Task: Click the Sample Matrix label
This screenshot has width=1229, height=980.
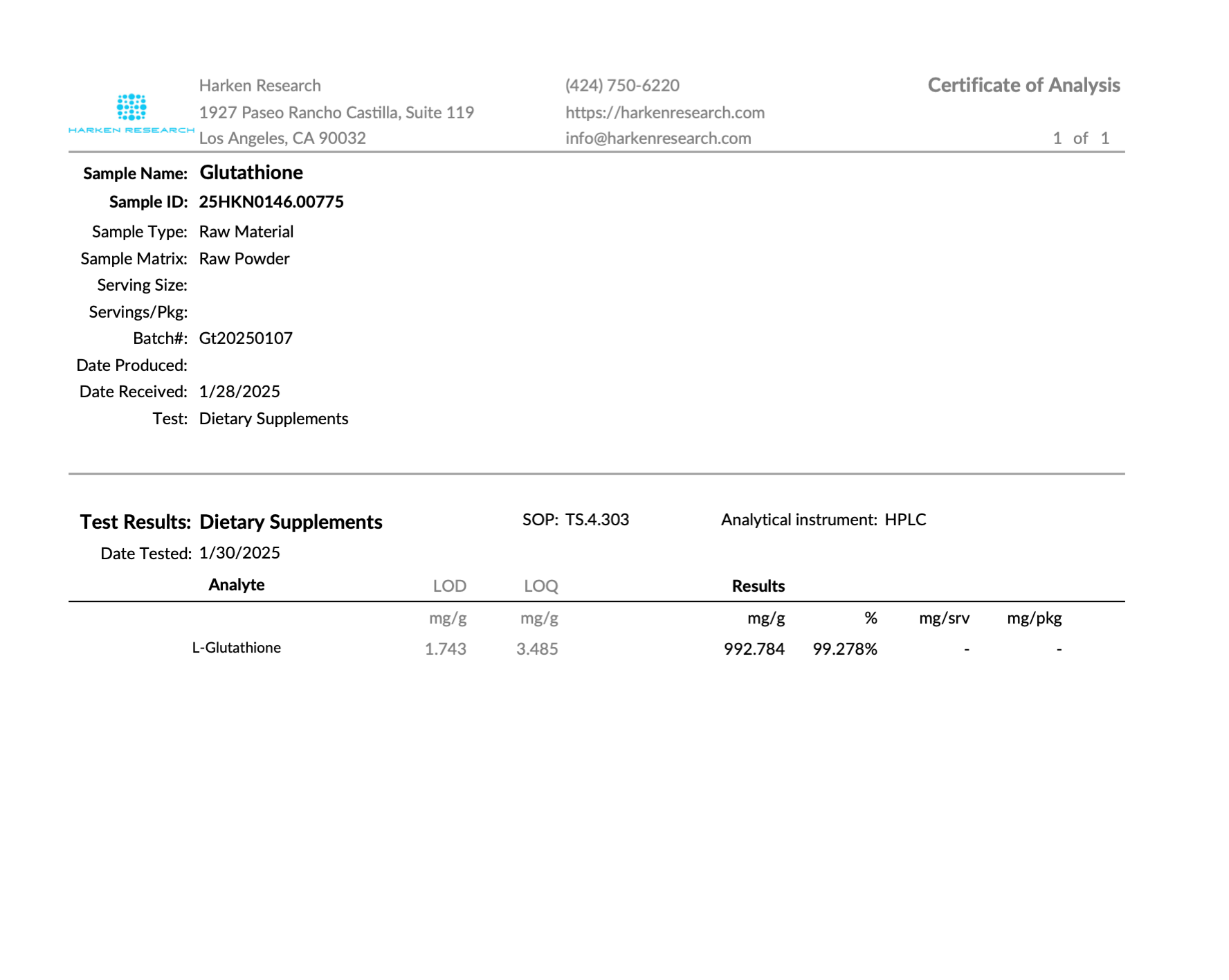Action: (x=134, y=259)
